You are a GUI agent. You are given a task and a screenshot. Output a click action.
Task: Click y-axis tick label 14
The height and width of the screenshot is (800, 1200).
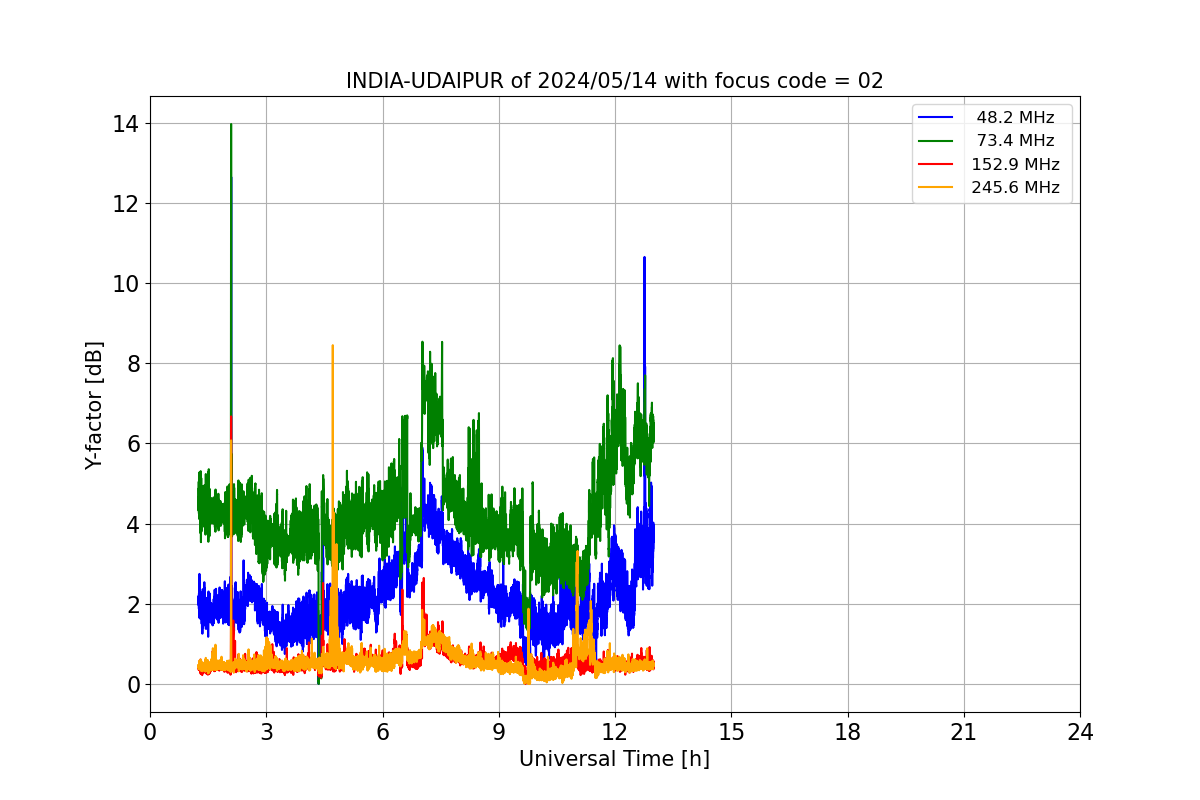coord(127,124)
